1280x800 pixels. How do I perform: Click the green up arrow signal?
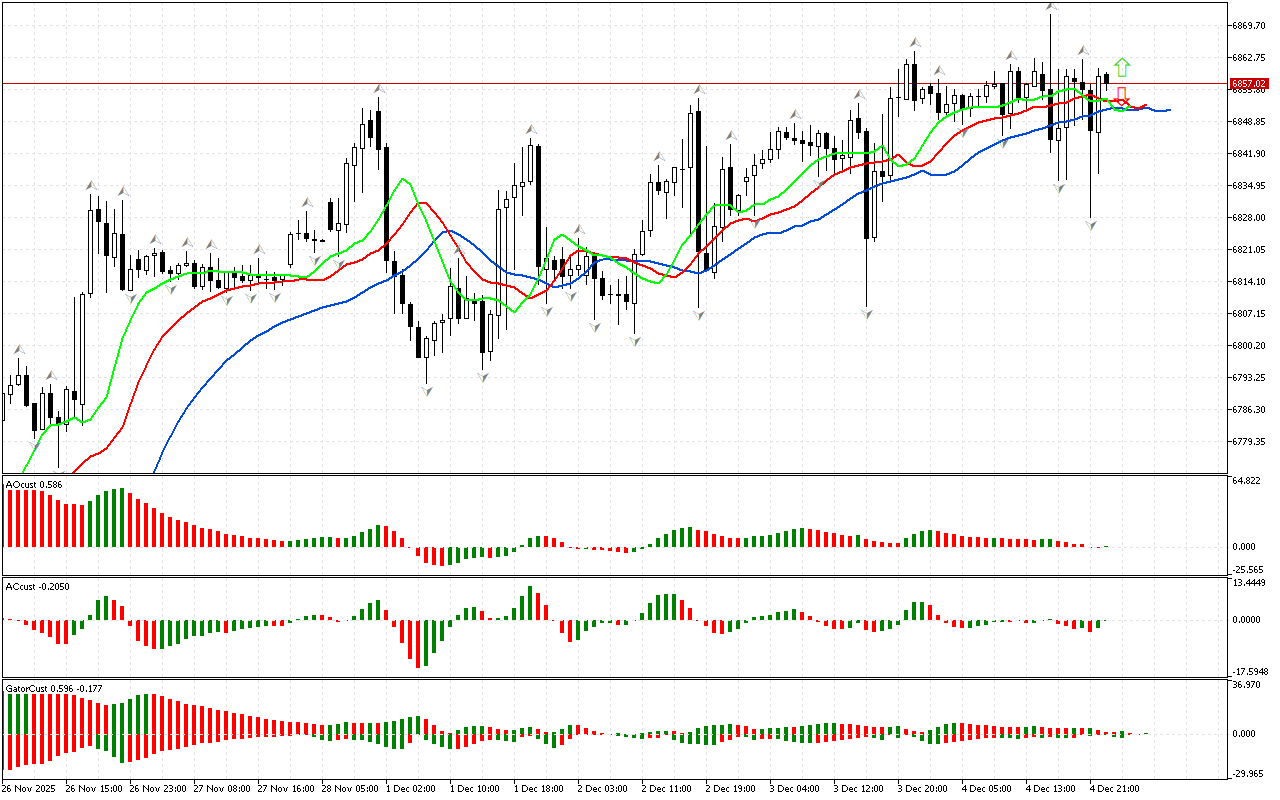1122,67
